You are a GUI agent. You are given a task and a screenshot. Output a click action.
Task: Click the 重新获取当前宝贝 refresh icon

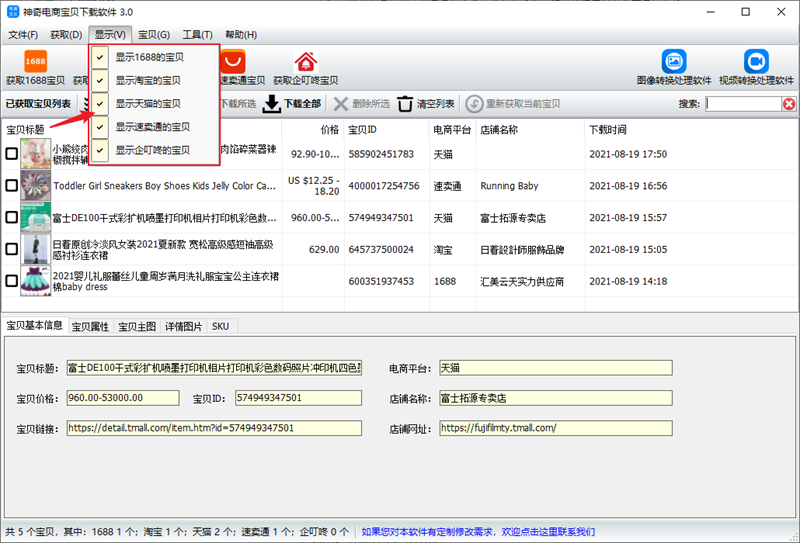(x=474, y=104)
